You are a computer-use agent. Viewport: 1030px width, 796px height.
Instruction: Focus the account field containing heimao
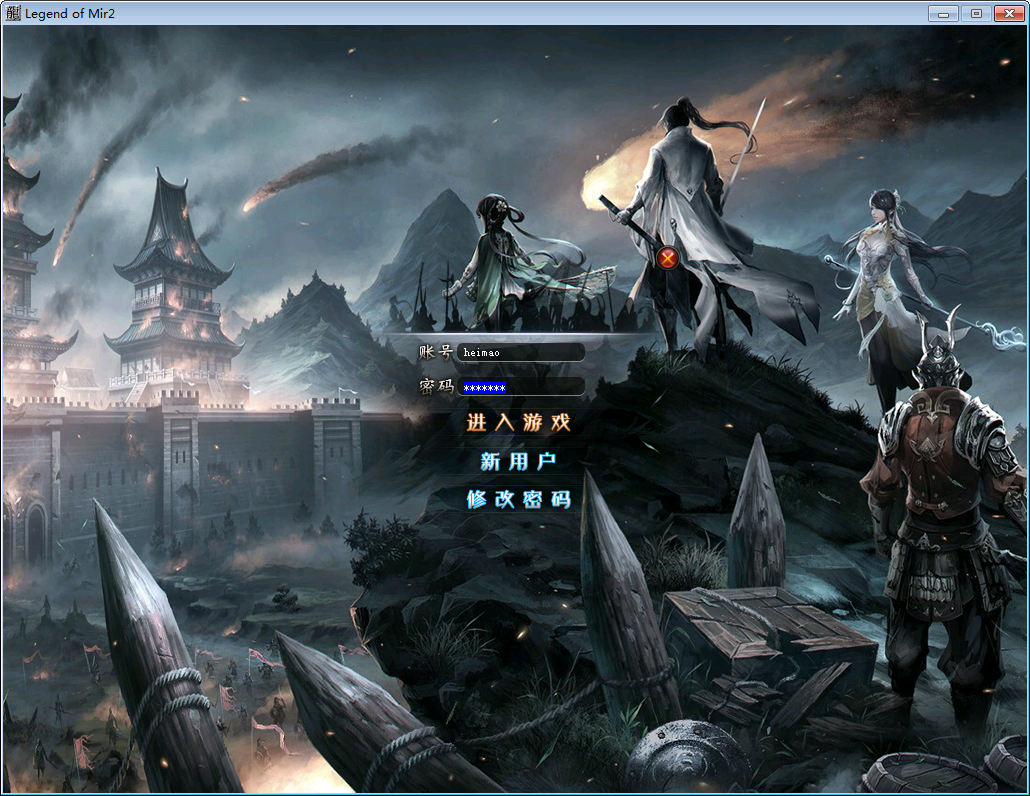(x=520, y=352)
